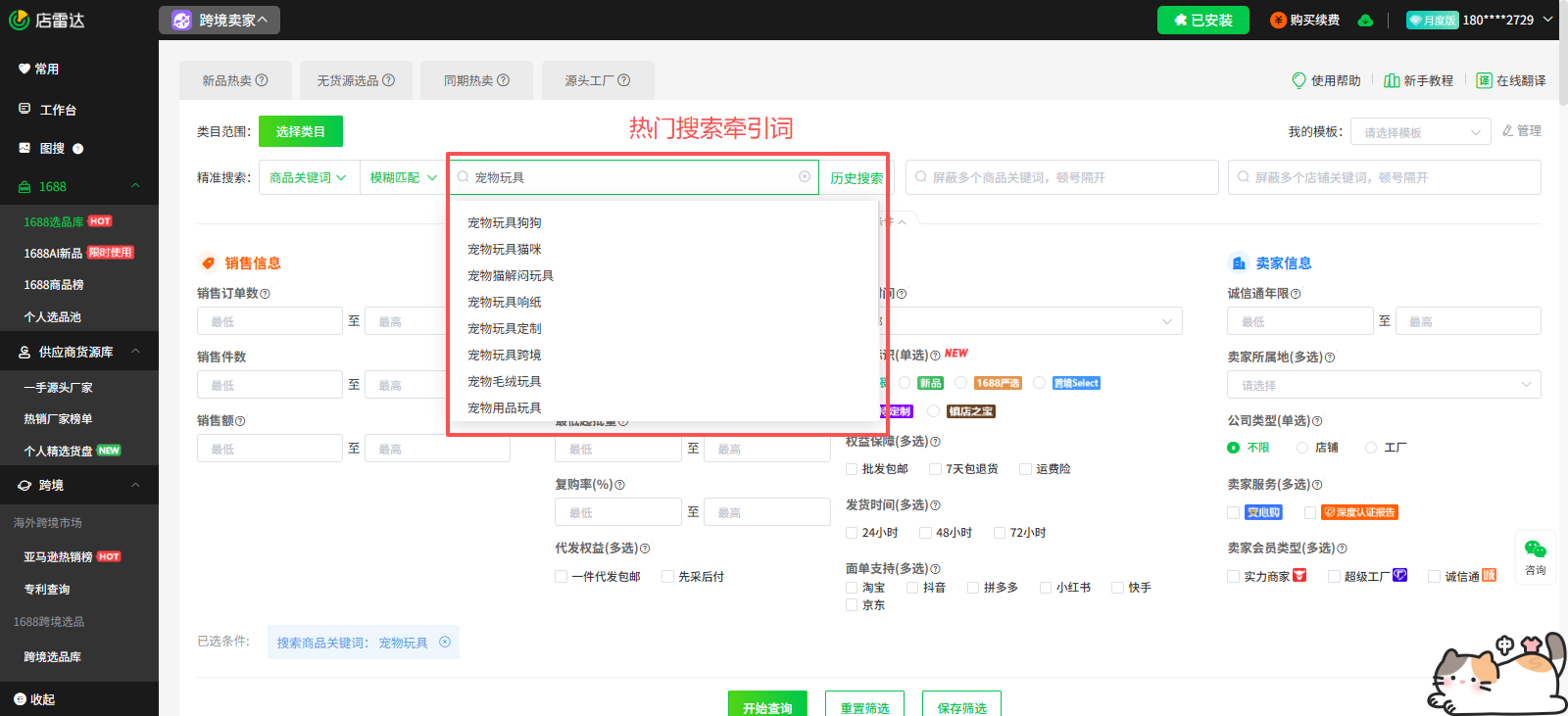Check the 批发包邮 checkbox
The height and width of the screenshot is (716, 1568).
852,469
